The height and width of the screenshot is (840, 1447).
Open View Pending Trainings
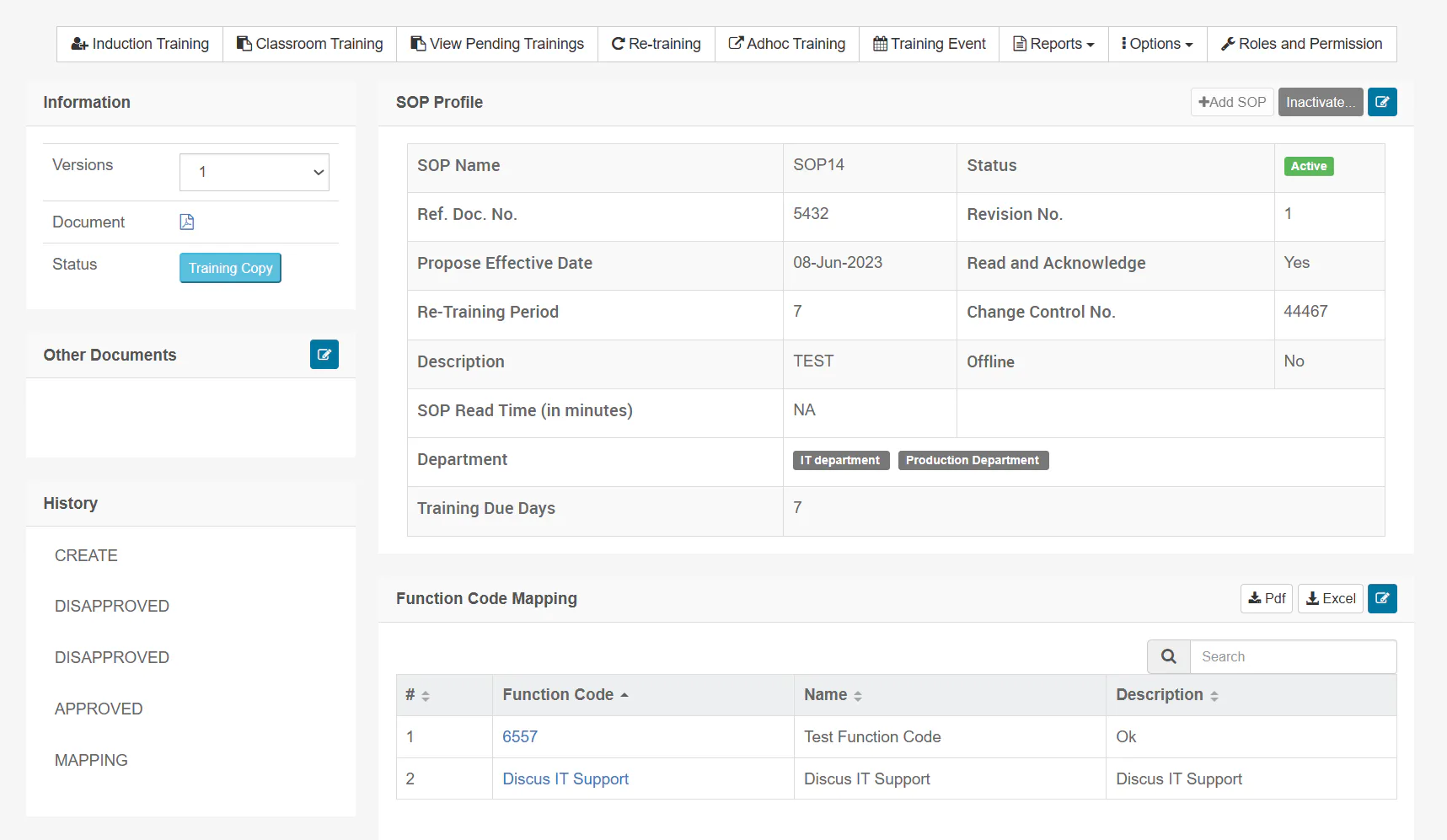point(497,44)
